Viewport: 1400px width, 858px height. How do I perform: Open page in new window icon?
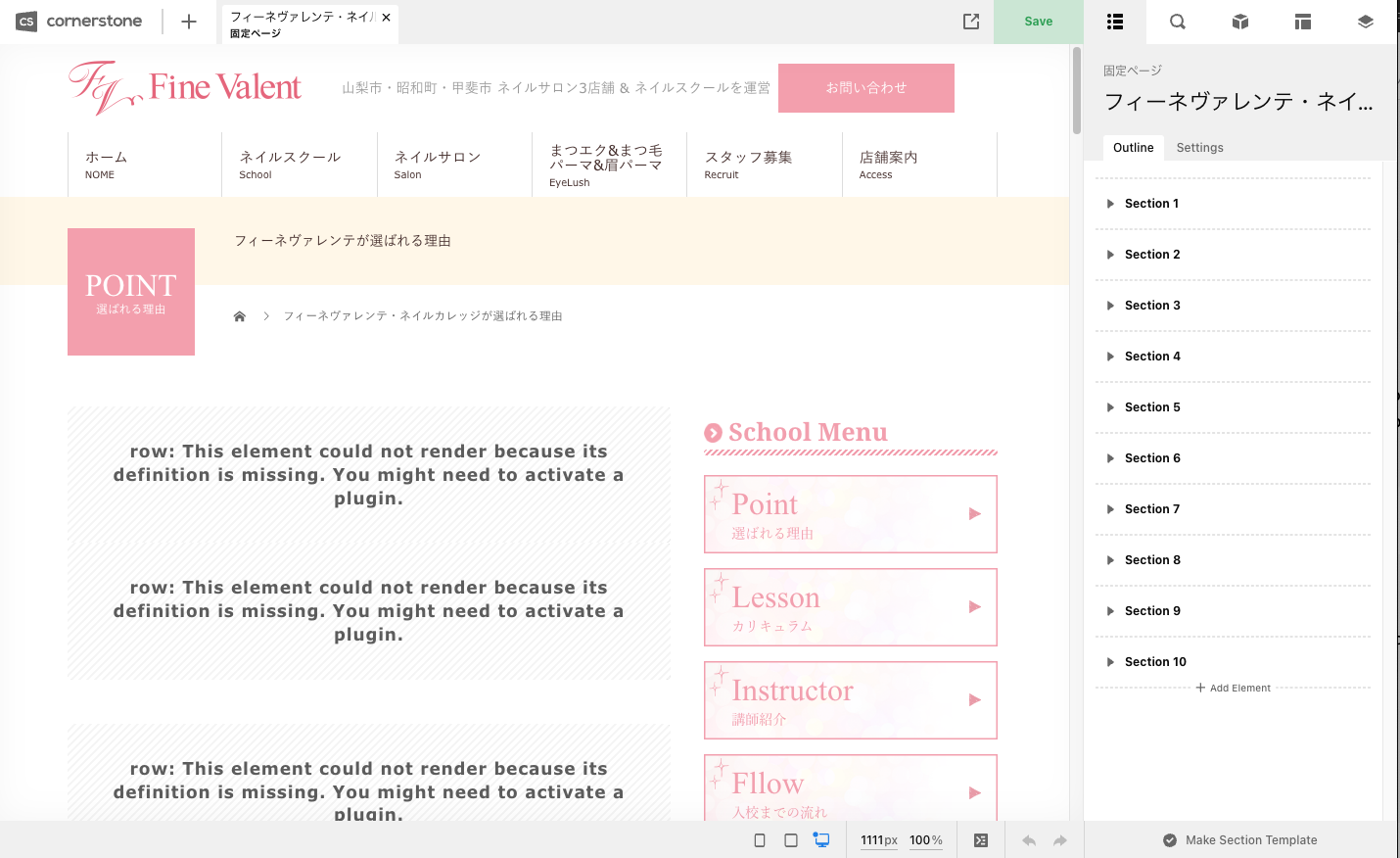pyautogui.click(x=970, y=22)
